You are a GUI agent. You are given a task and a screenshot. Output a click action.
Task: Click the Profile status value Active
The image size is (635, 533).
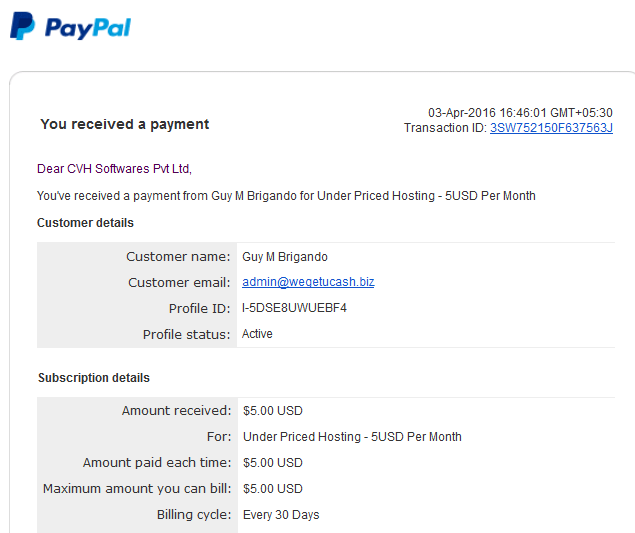[x=257, y=334]
